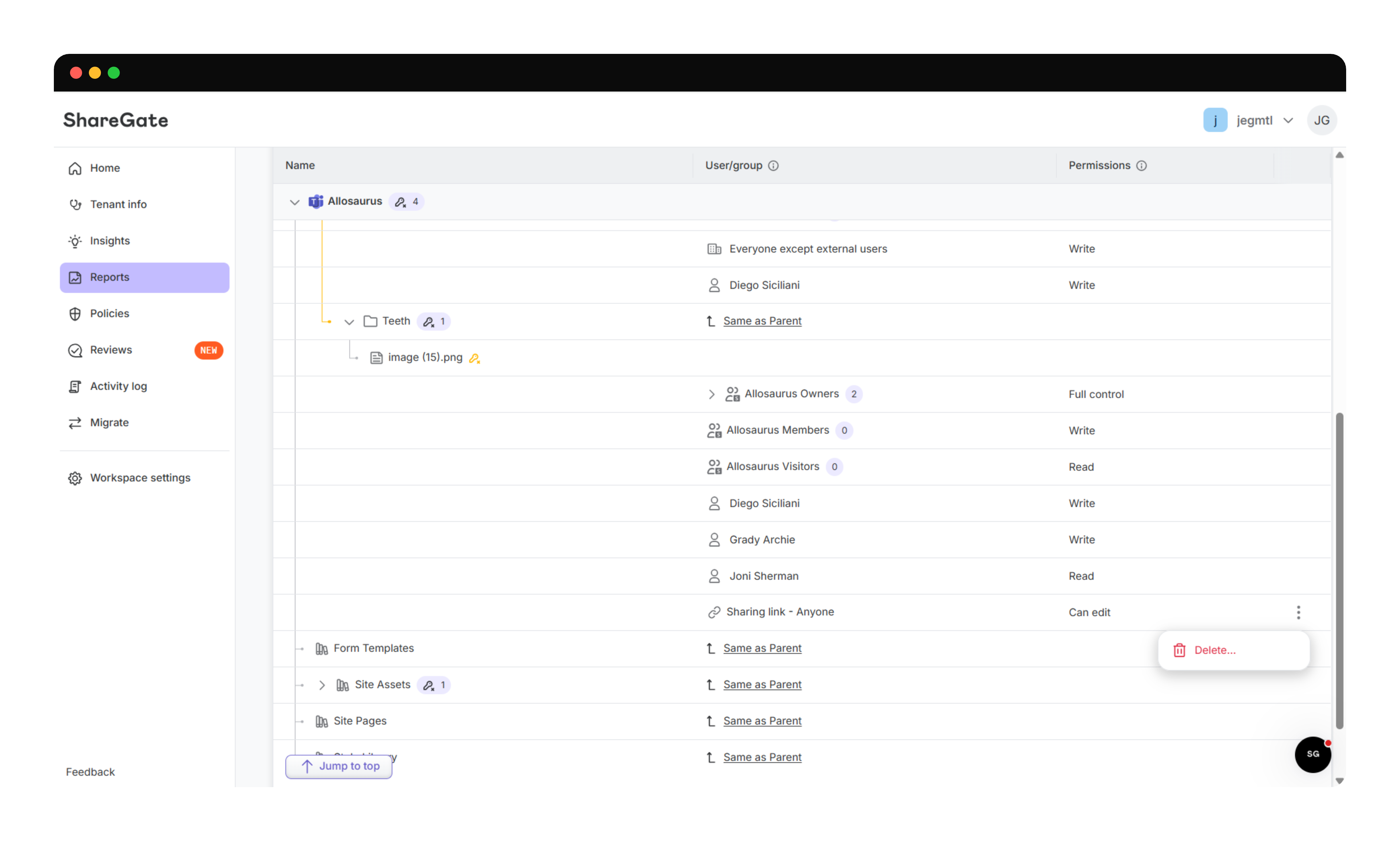Open Reviews section
This screenshot has width=1400, height=841.
144,350
